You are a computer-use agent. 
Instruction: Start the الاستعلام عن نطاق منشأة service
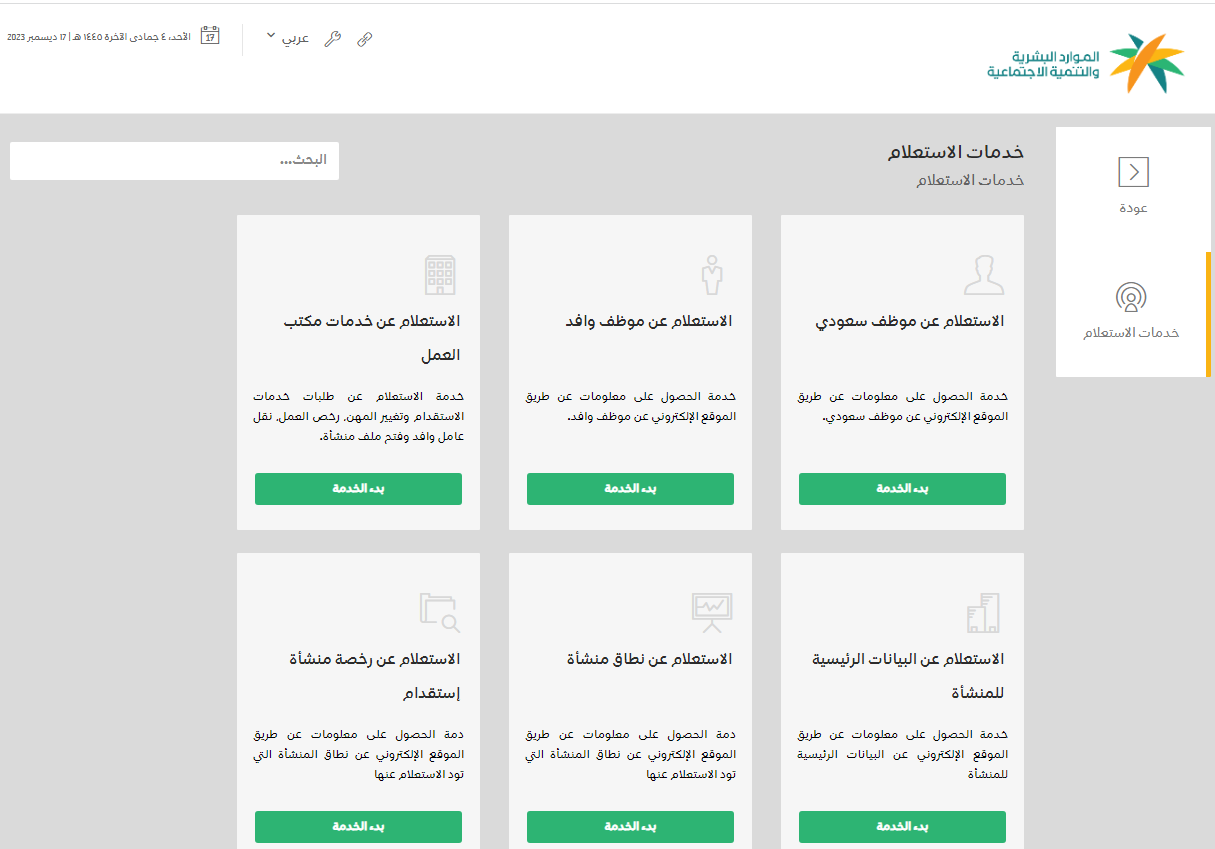coord(630,827)
